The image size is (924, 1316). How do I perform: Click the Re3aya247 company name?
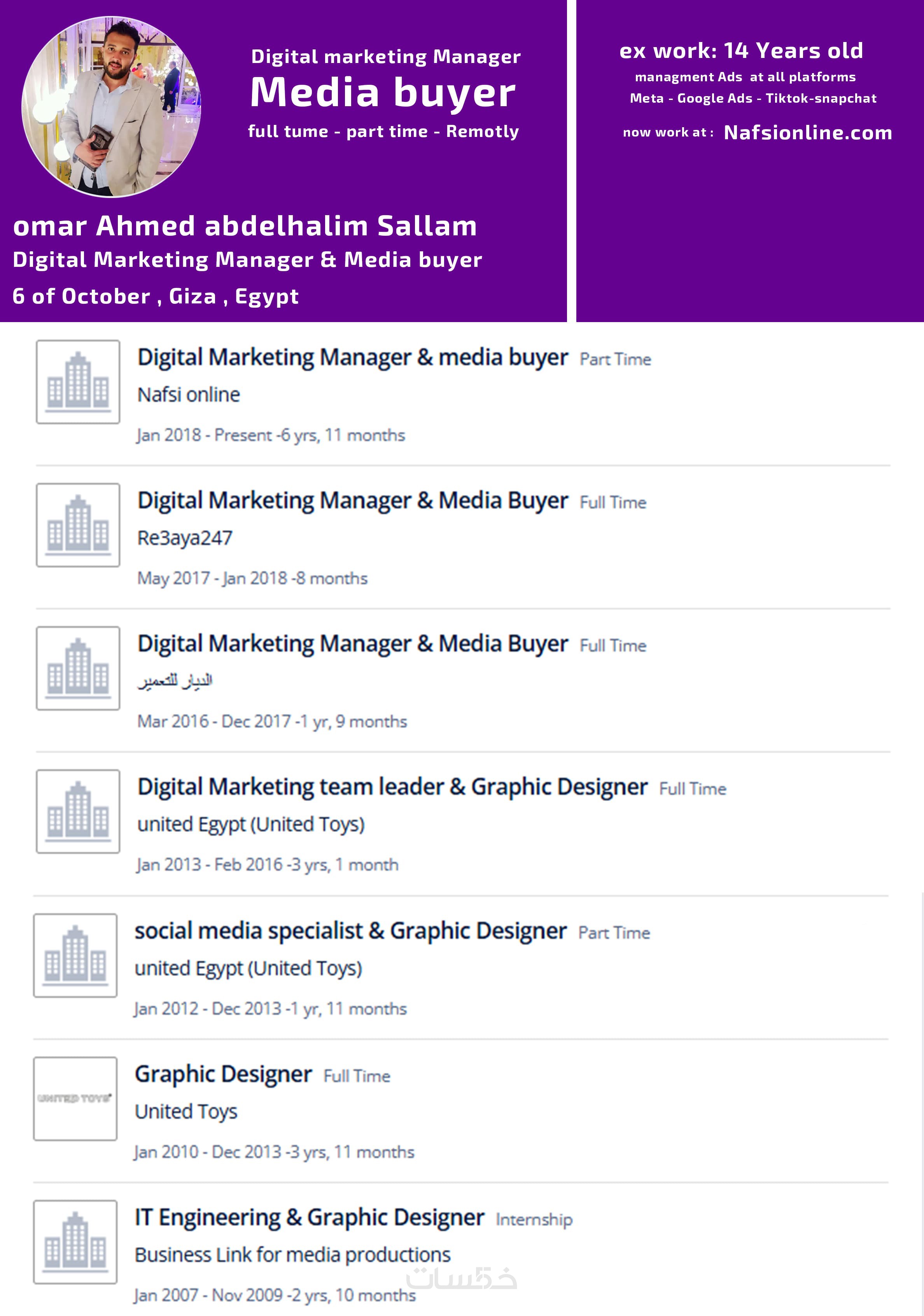(184, 538)
